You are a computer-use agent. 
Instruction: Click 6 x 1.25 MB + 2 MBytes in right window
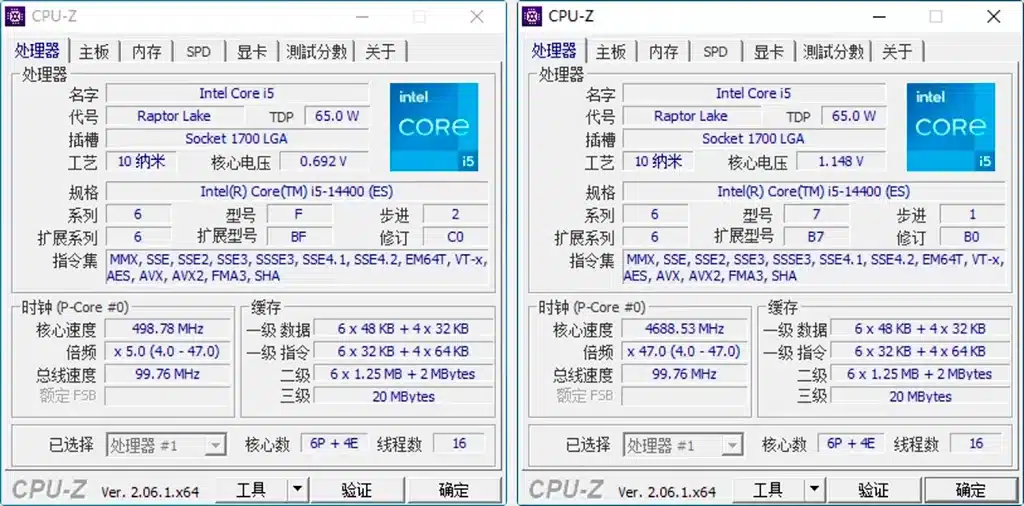920,374
